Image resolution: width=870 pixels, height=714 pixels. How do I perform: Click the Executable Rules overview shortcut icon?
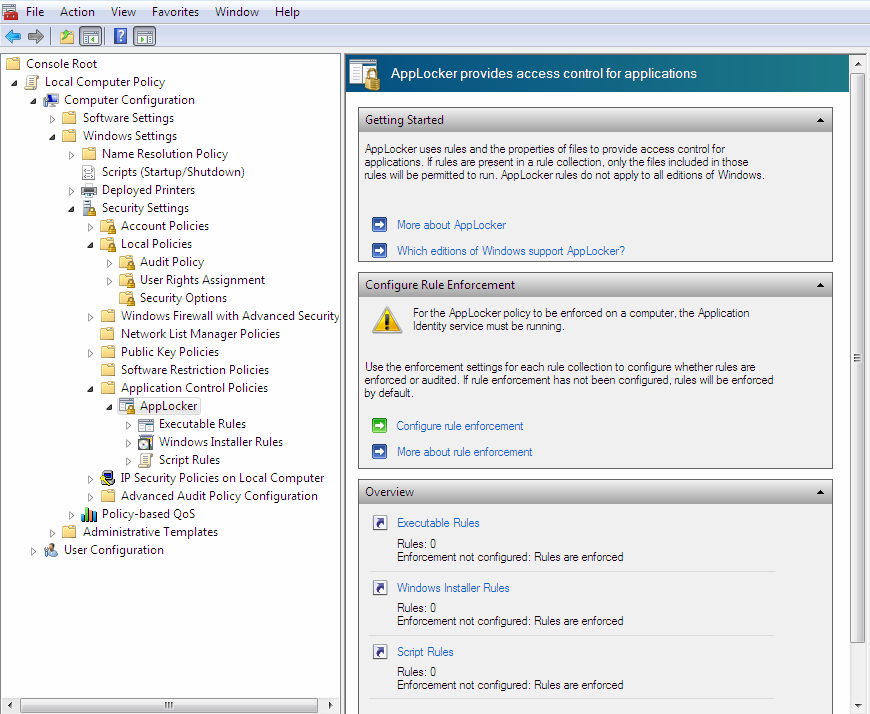pyautogui.click(x=380, y=523)
